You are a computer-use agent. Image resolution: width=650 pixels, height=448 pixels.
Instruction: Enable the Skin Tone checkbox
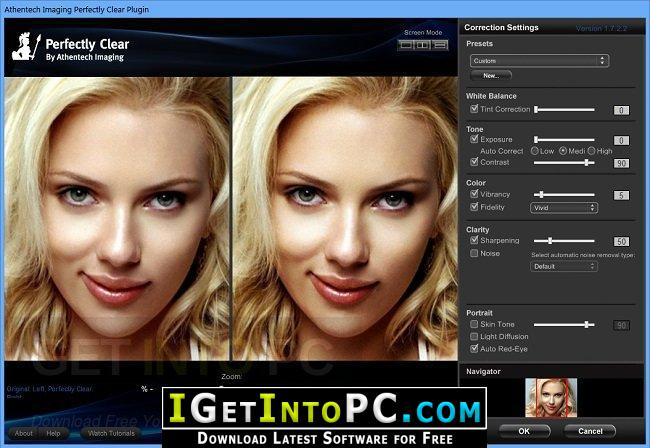474,324
